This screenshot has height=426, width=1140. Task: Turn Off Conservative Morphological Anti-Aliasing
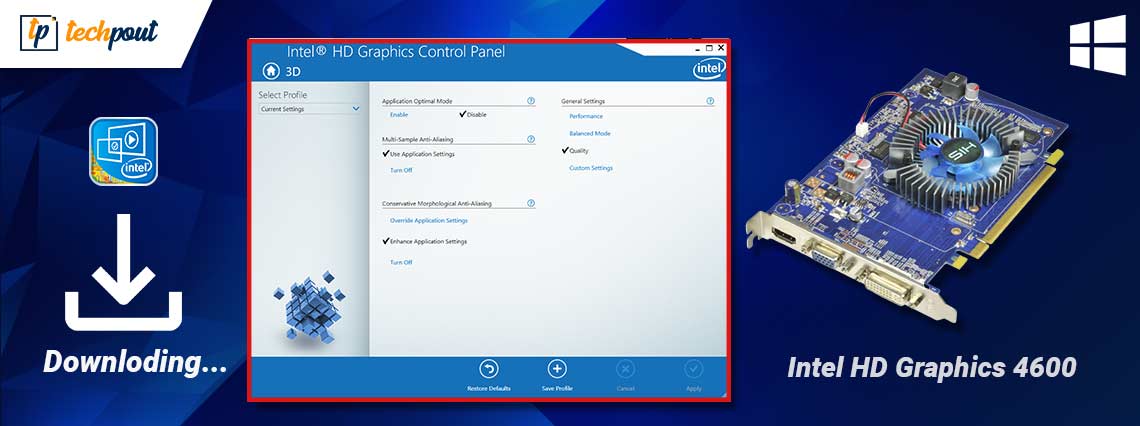pyautogui.click(x=401, y=262)
